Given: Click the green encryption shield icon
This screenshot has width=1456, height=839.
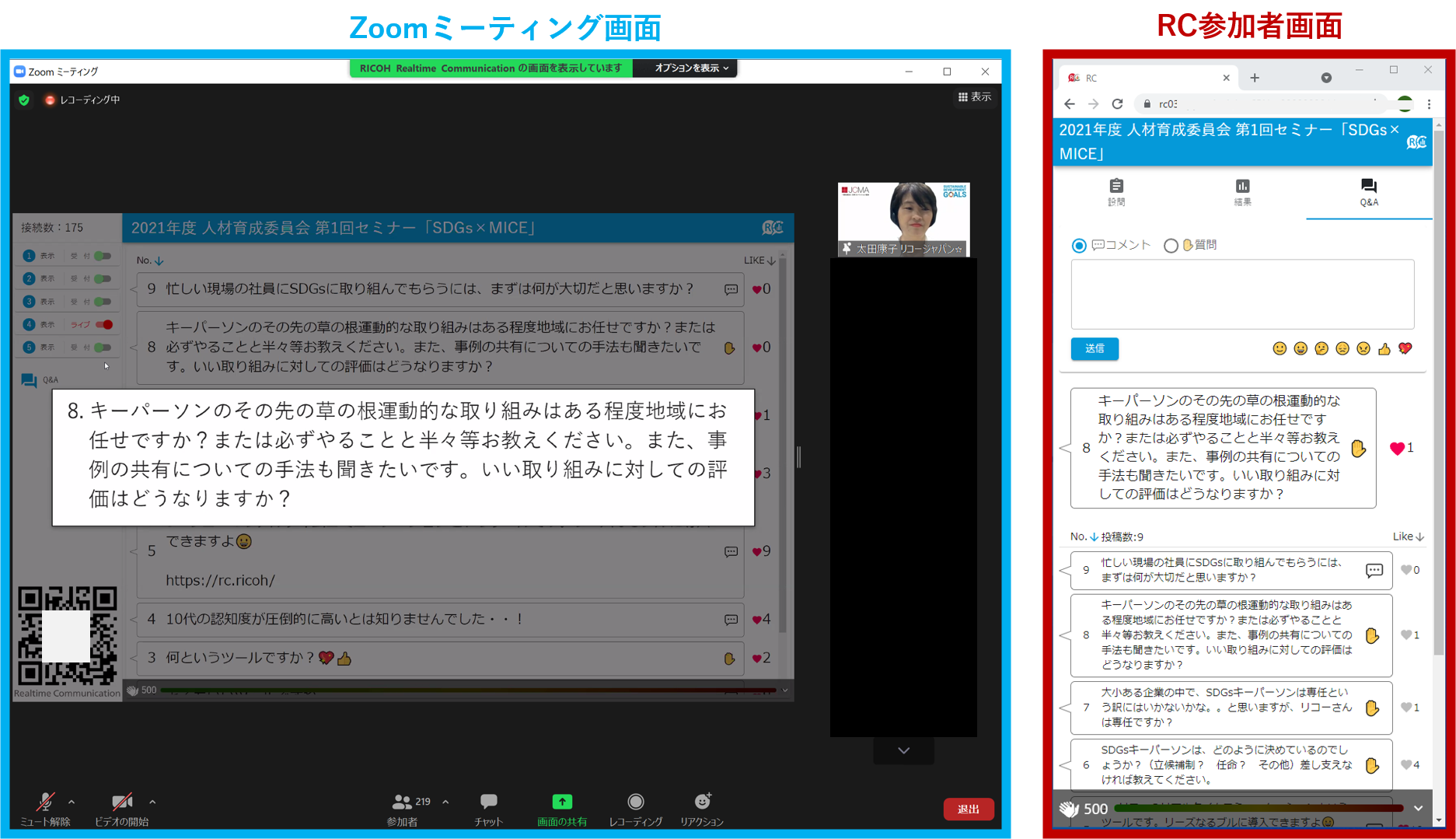Looking at the screenshot, I should click(24, 100).
